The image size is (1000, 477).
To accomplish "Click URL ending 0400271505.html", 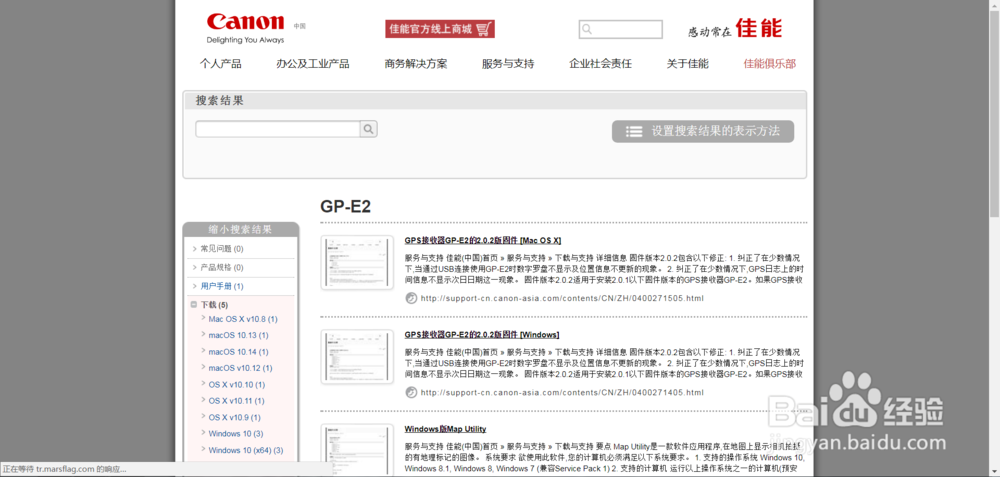I will 562,298.
